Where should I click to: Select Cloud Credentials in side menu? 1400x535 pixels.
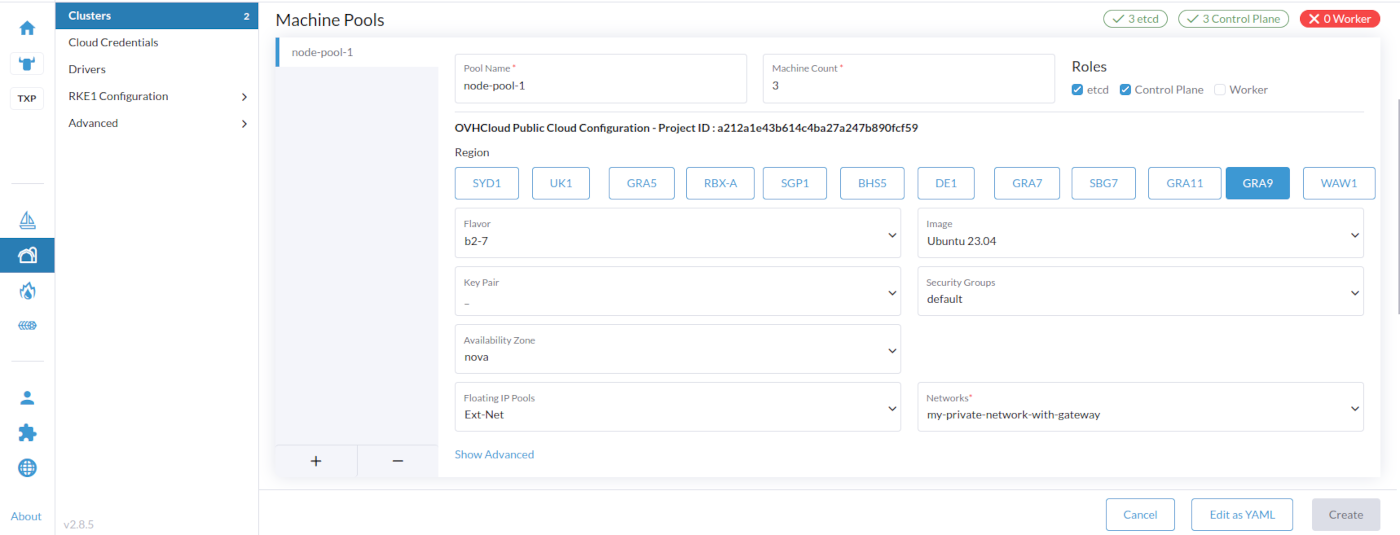[113, 43]
